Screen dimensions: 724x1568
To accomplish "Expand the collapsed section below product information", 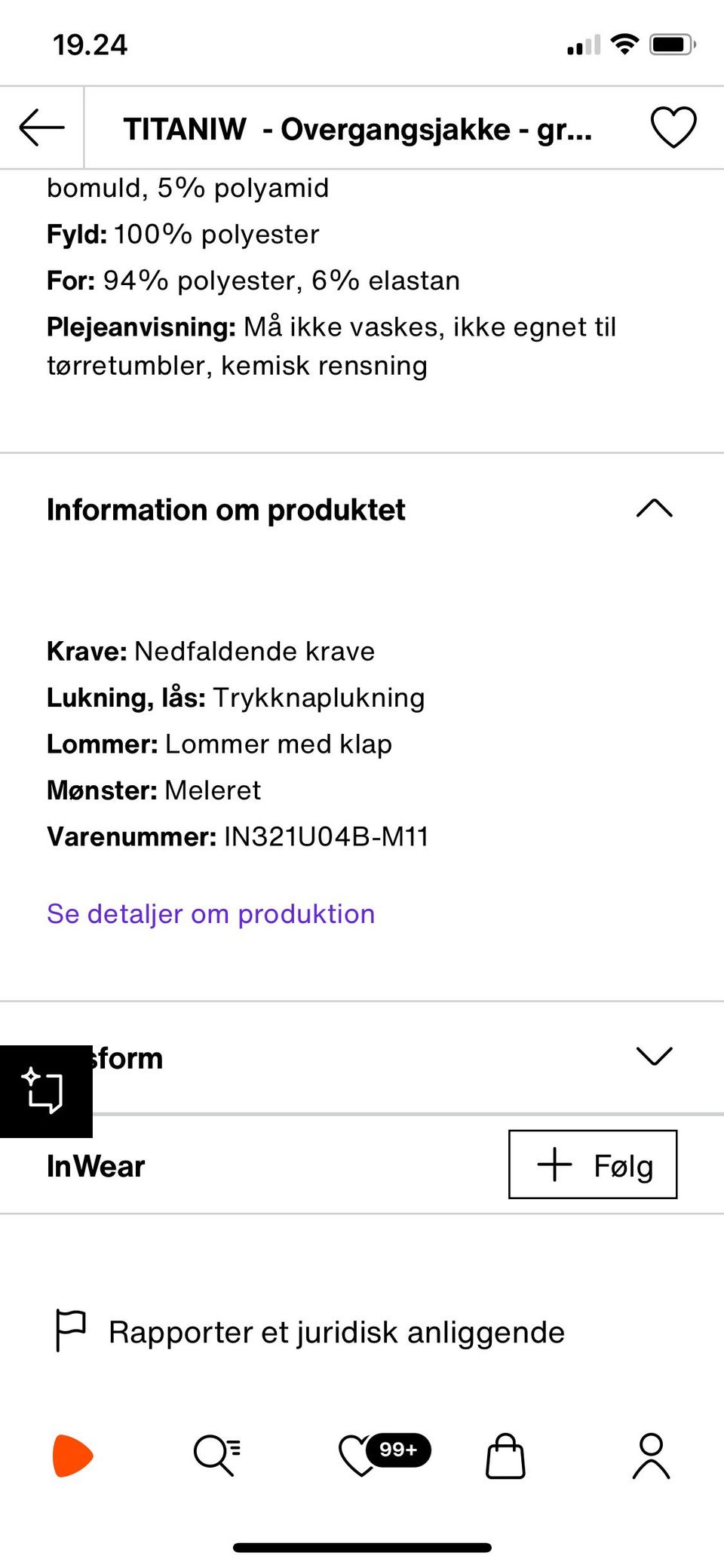I will click(654, 1057).
